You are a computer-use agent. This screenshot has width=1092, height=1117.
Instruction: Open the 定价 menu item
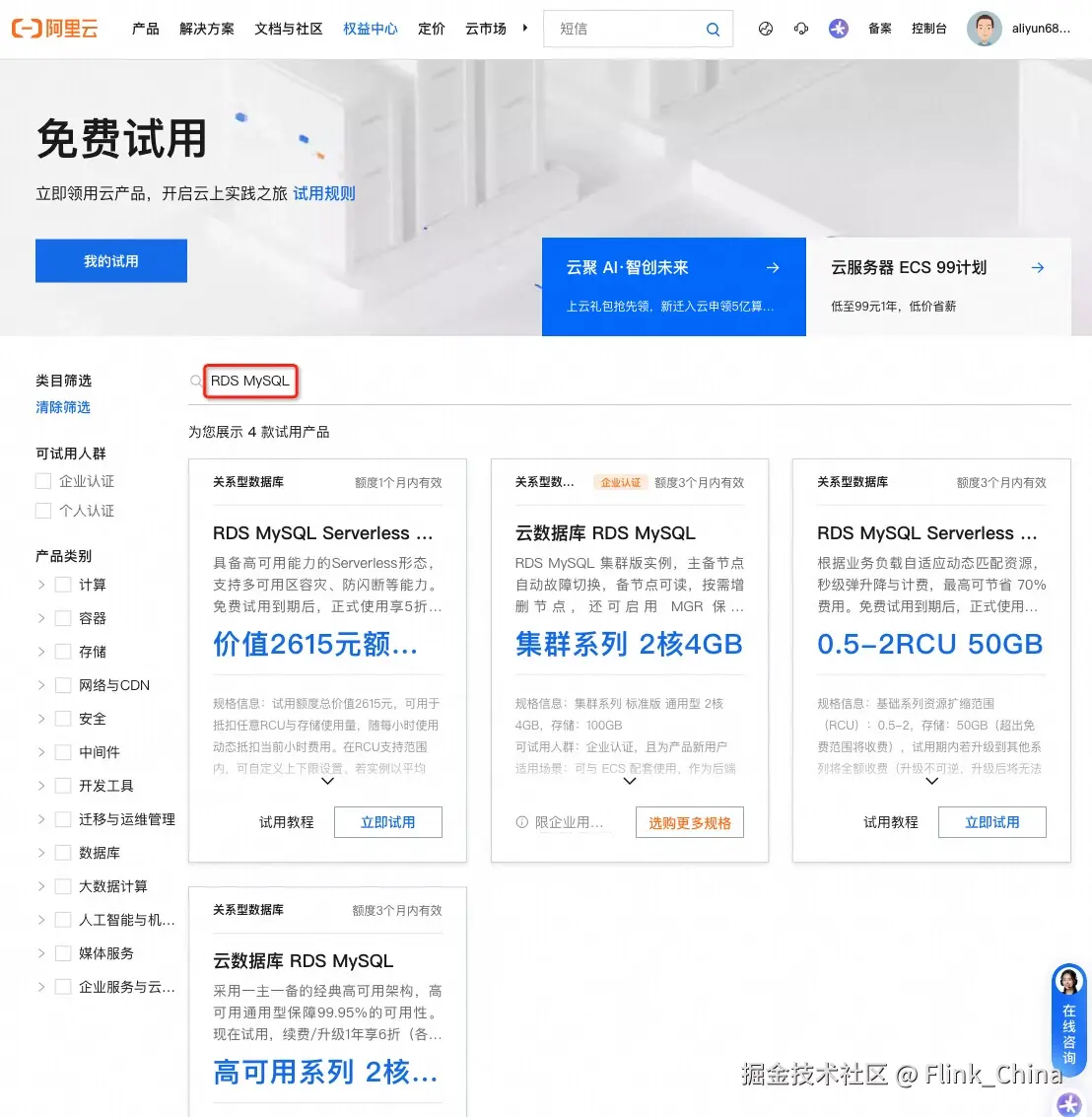[x=431, y=29]
